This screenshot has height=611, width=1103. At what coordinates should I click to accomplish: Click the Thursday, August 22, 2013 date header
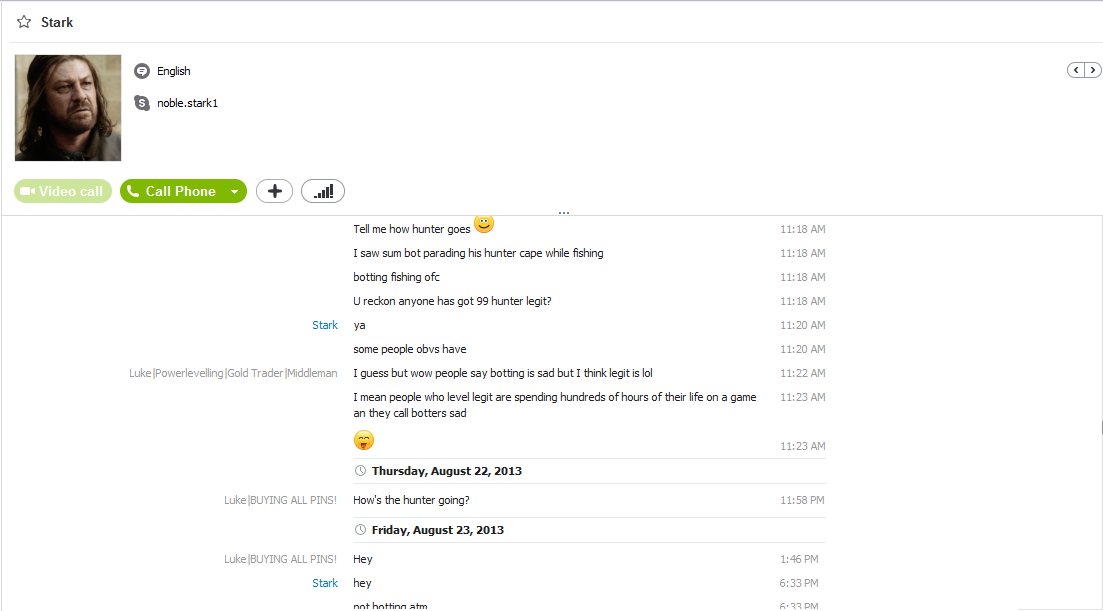447,471
